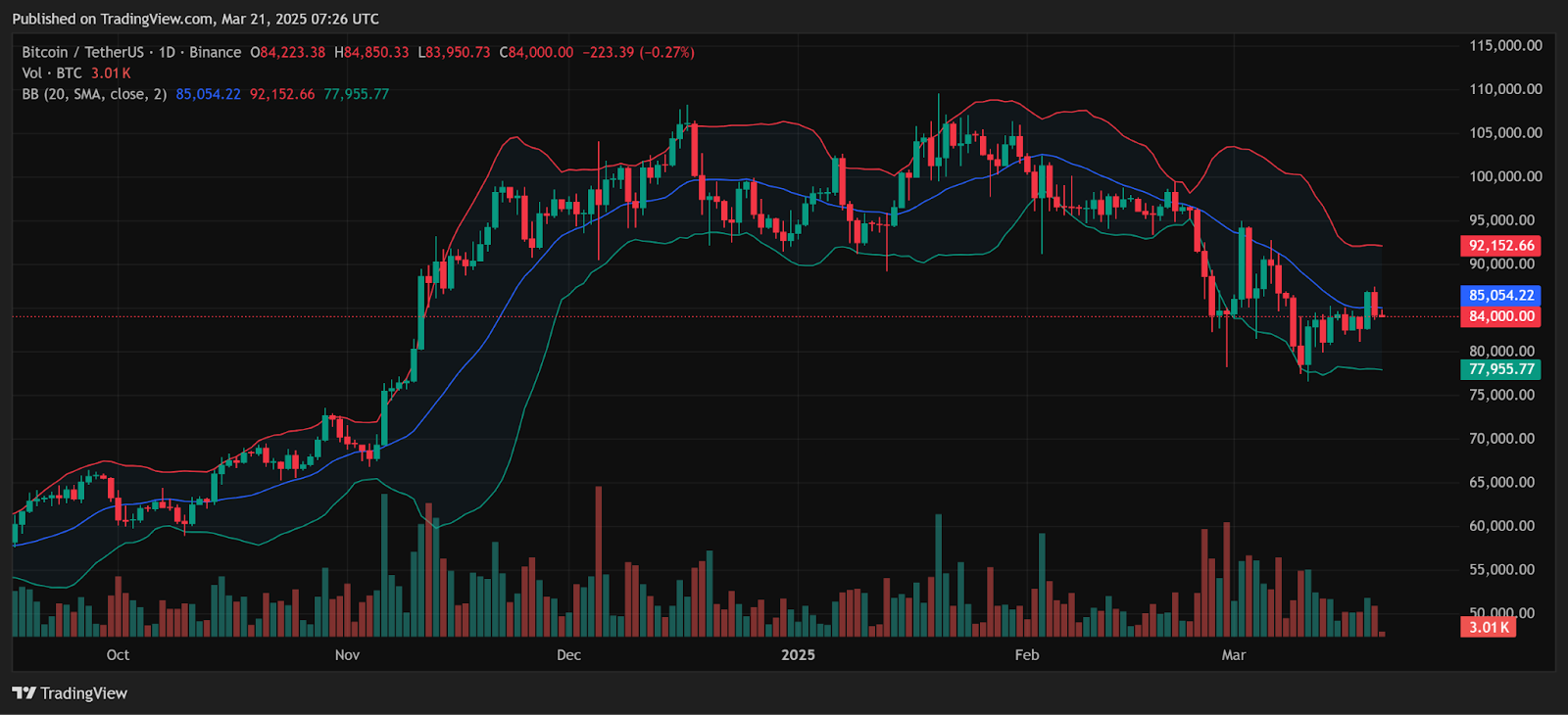The width and height of the screenshot is (1568, 715).
Task: Select the 'Vol · BTC' indicator label
Action: [x=52, y=73]
